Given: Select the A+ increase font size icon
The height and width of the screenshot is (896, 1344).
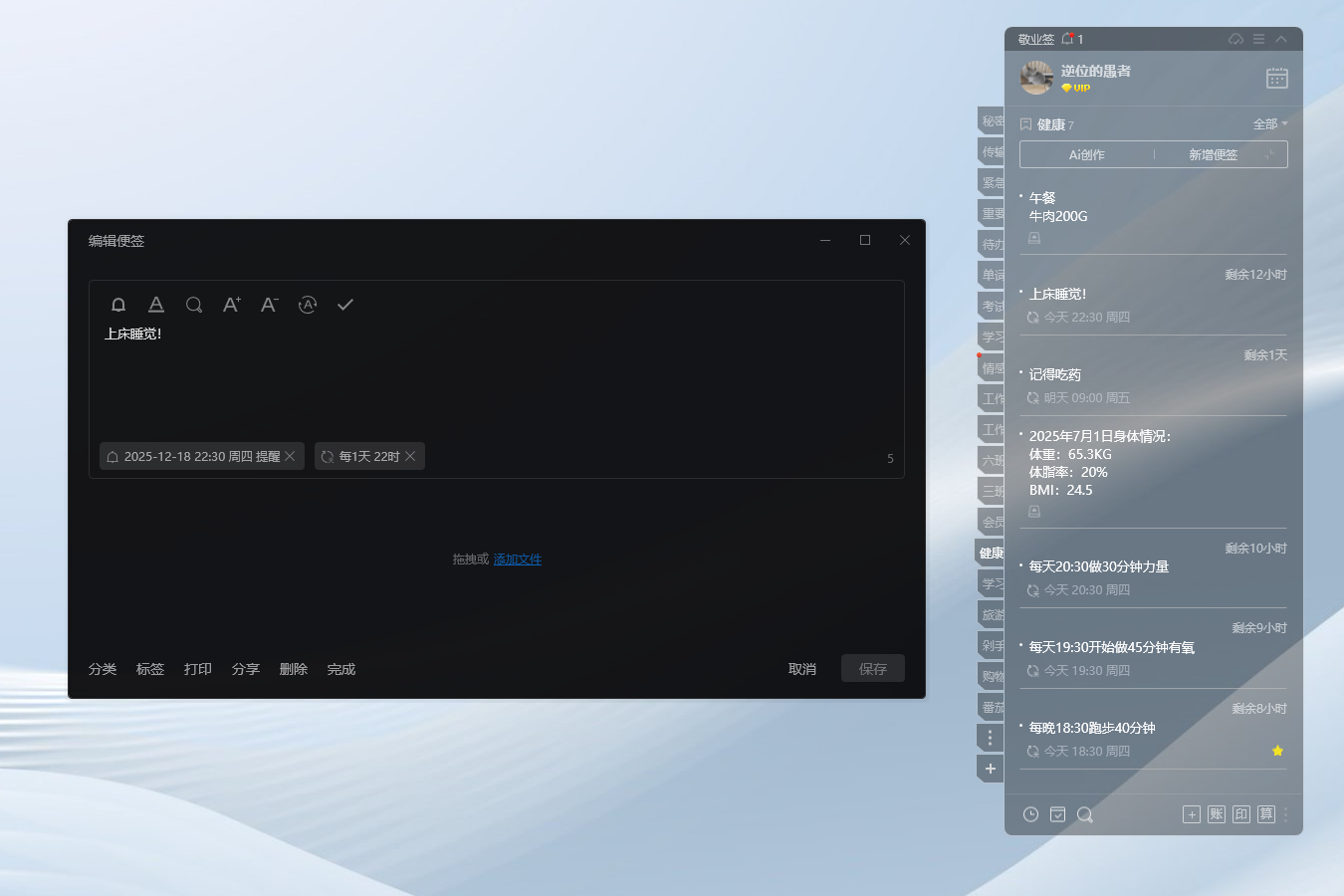Looking at the screenshot, I should (231, 305).
